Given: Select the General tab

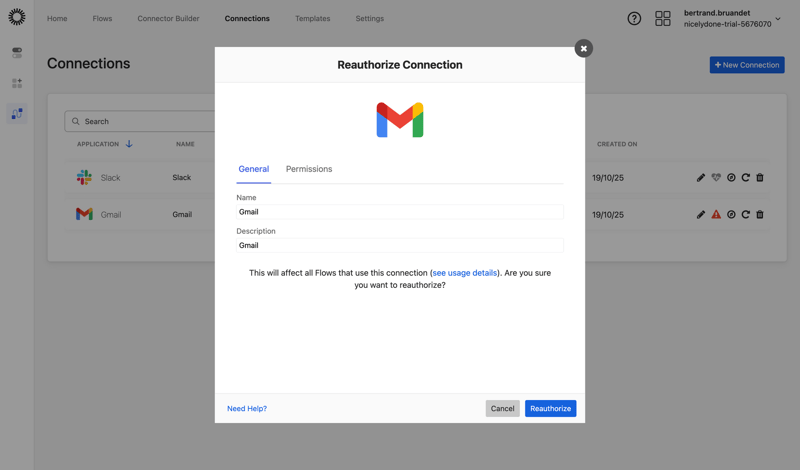Looking at the screenshot, I should (254, 169).
